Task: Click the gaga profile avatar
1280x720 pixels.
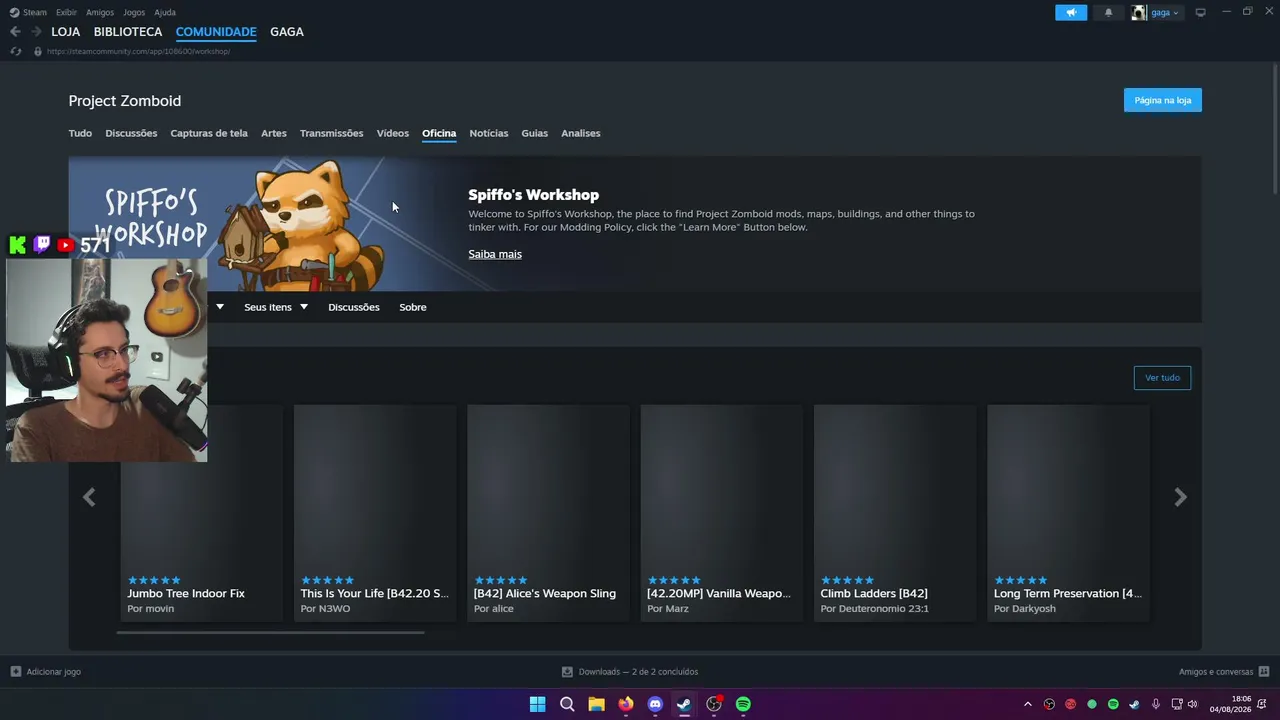Action: pos(1139,13)
